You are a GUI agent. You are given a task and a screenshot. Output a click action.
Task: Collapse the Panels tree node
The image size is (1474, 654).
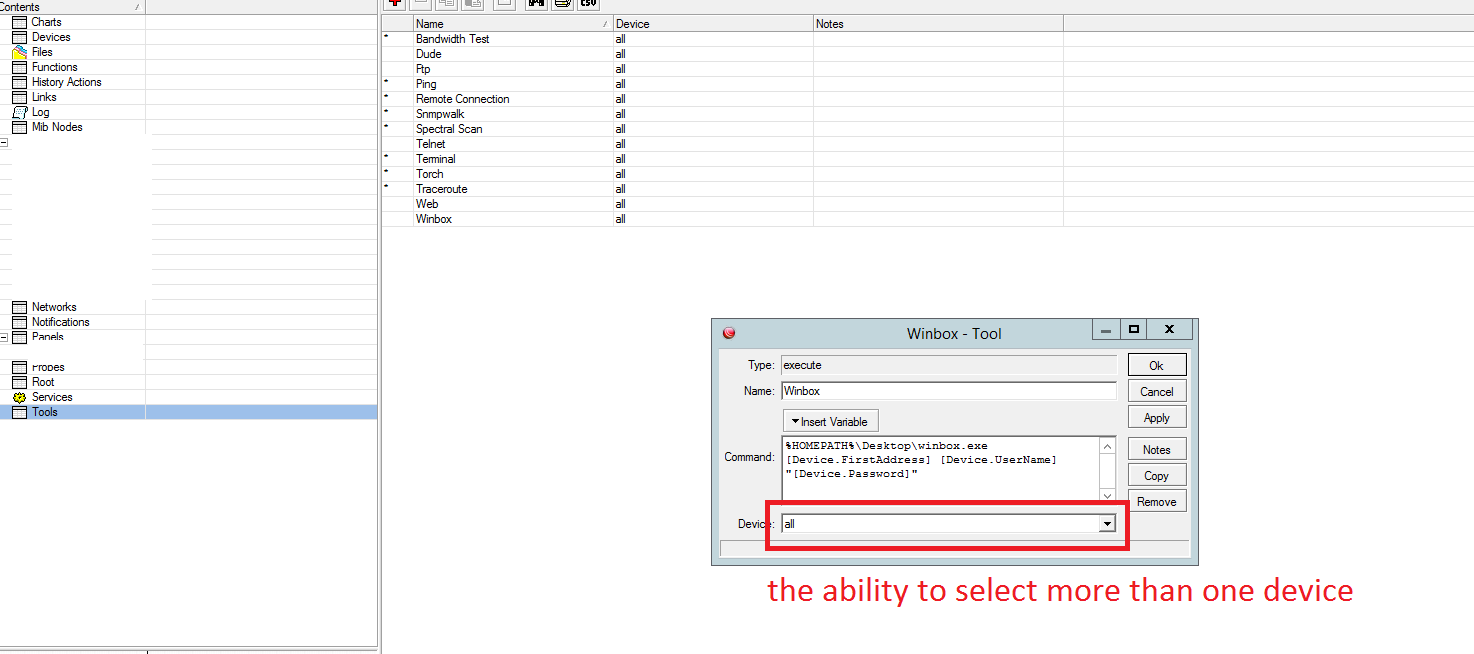pyautogui.click(x=4, y=337)
